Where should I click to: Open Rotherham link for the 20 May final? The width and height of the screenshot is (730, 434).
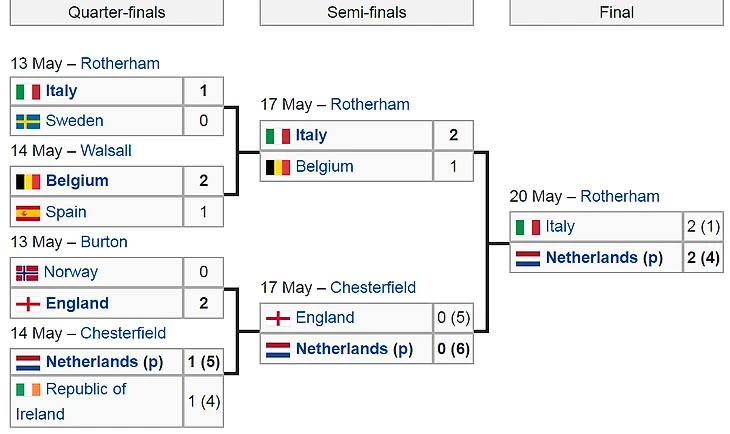(x=620, y=196)
